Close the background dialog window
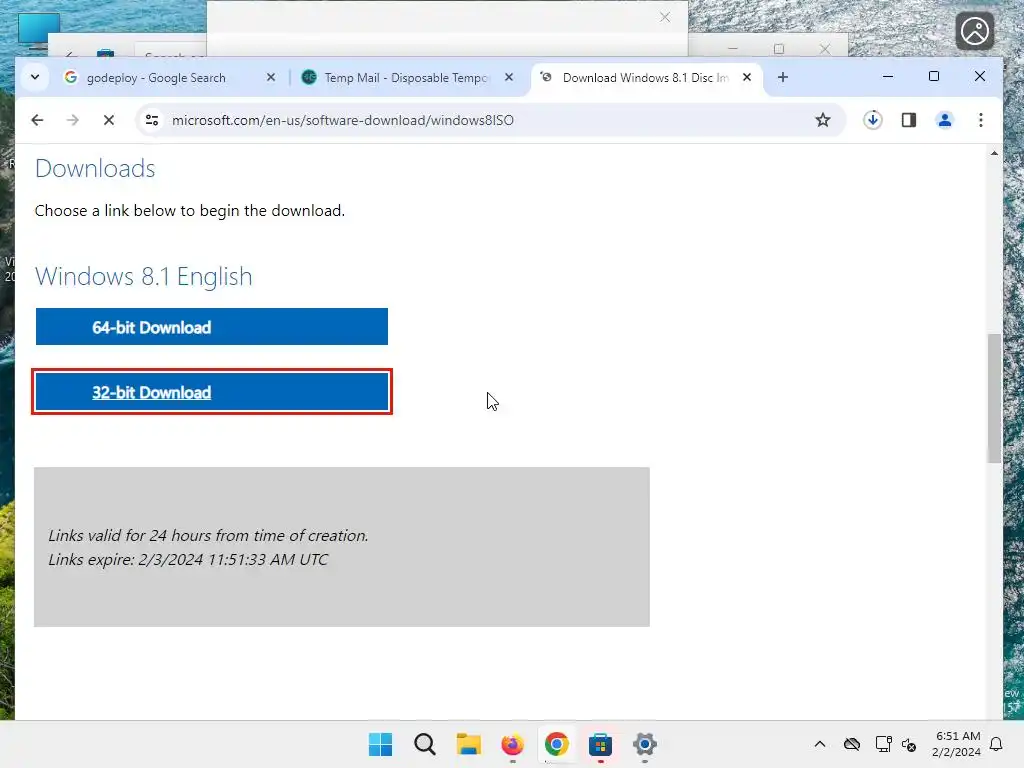This screenshot has width=1024, height=768. [665, 18]
